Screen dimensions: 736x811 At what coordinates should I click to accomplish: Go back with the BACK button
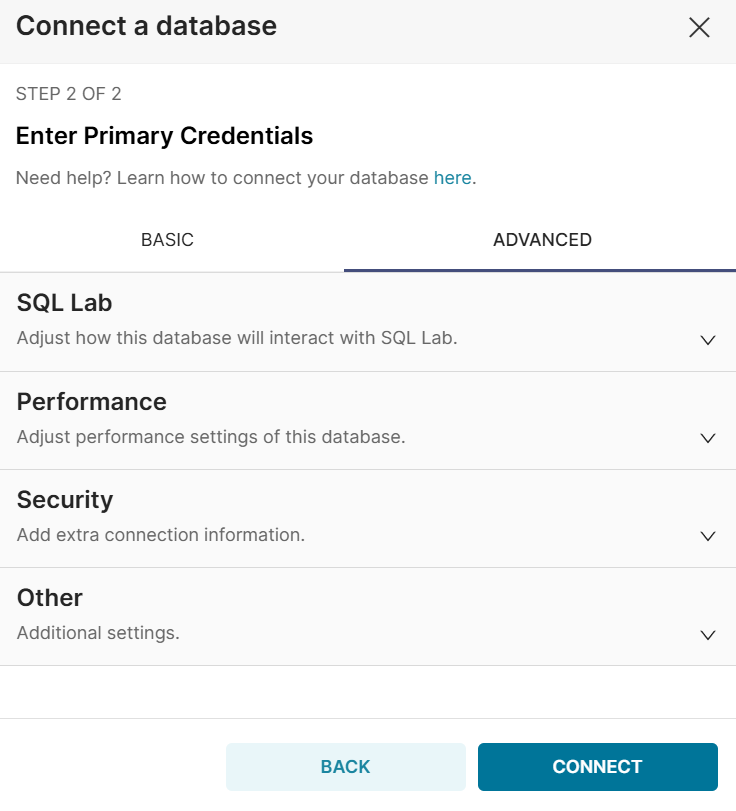(346, 767)
